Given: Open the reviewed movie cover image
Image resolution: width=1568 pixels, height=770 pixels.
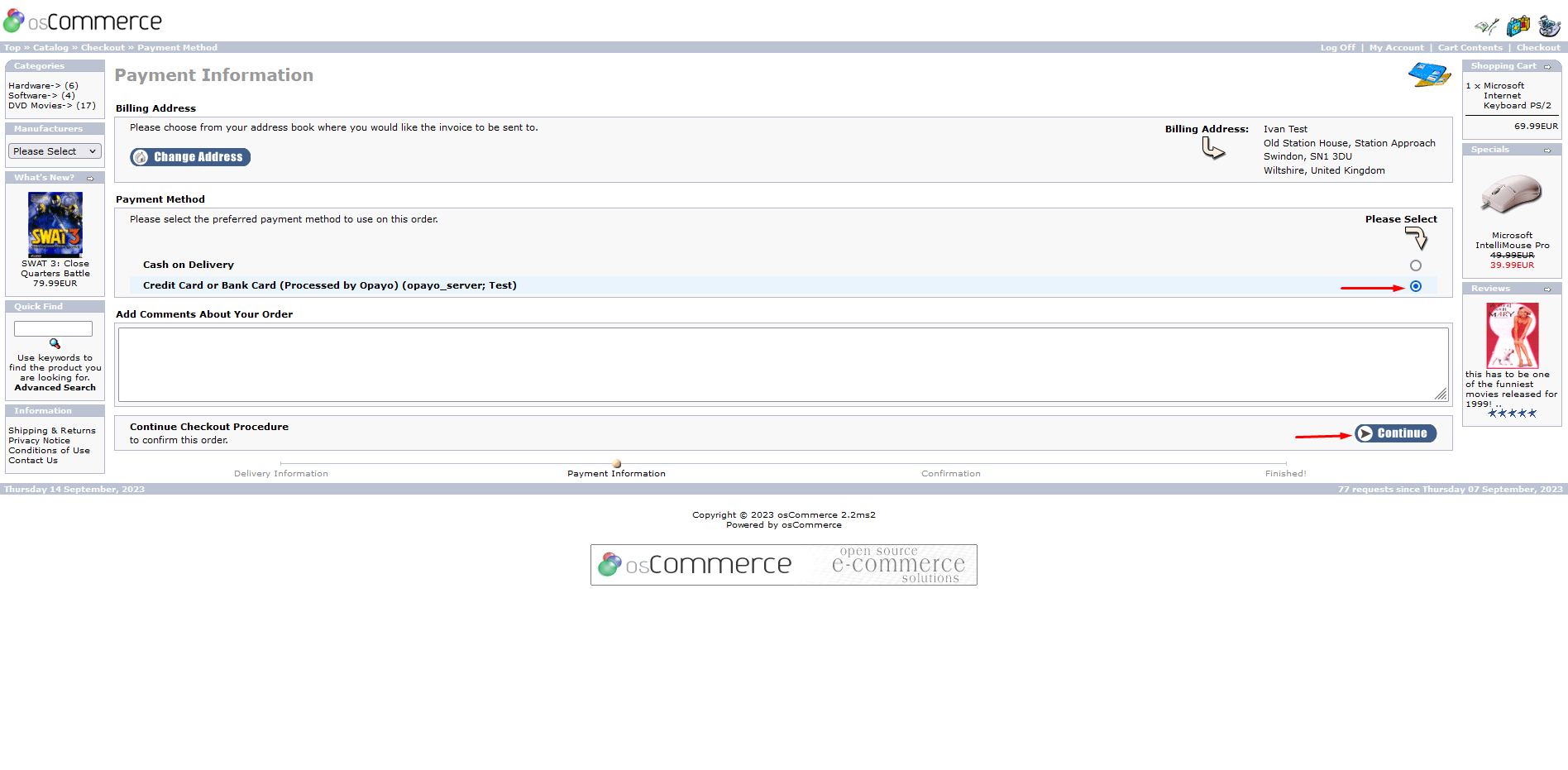Looking at the screenshot, I should click(x=1513, y=335).
